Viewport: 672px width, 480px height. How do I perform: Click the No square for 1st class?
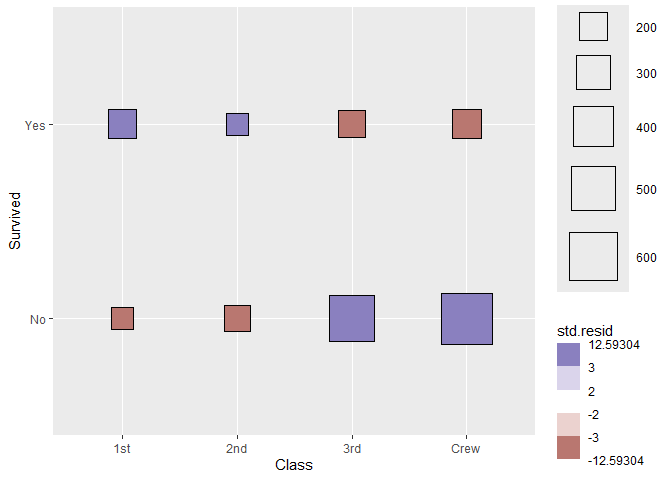point(122,318)
